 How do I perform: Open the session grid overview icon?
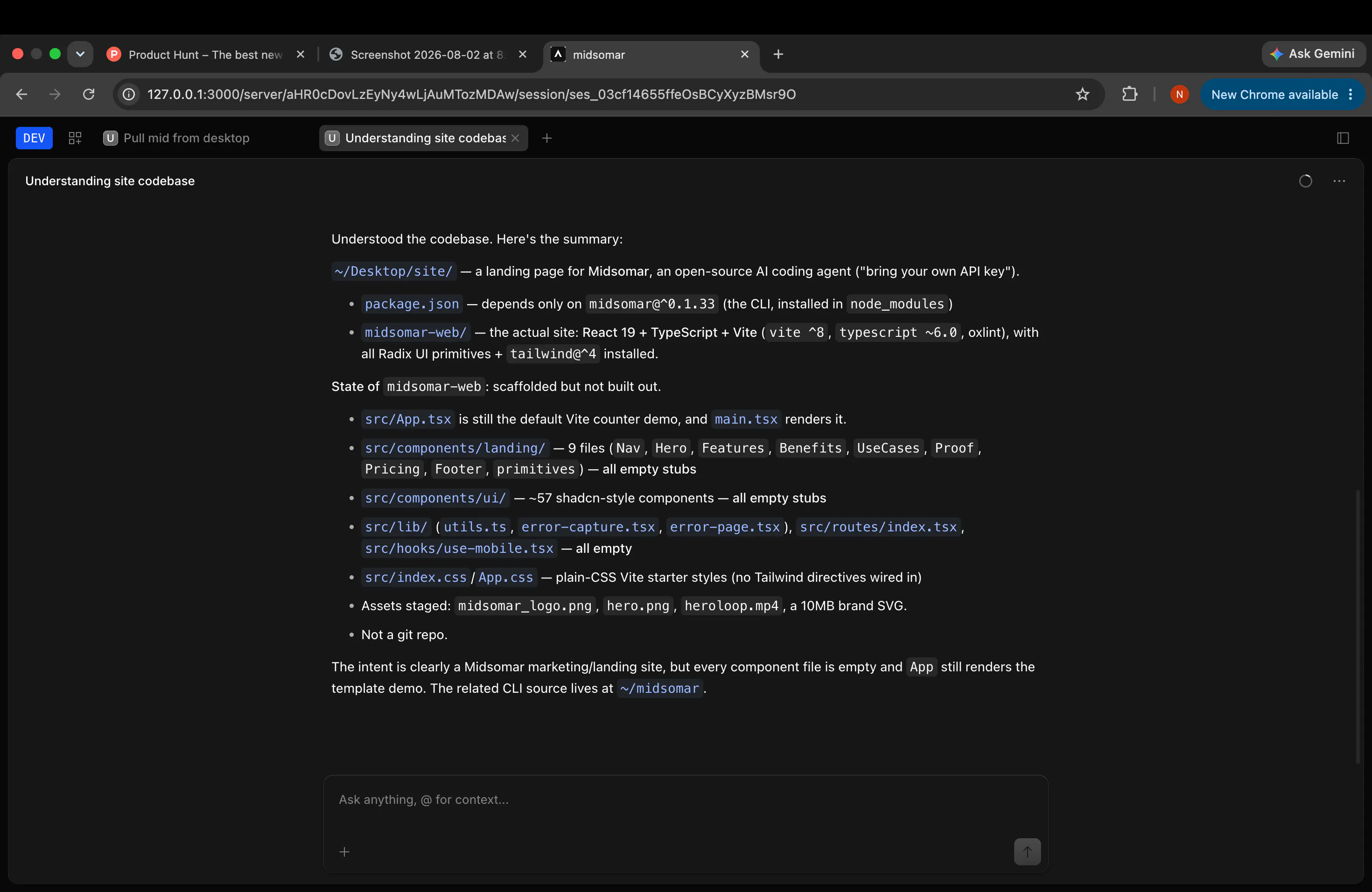pyautogui.click(x=75, y=138)
